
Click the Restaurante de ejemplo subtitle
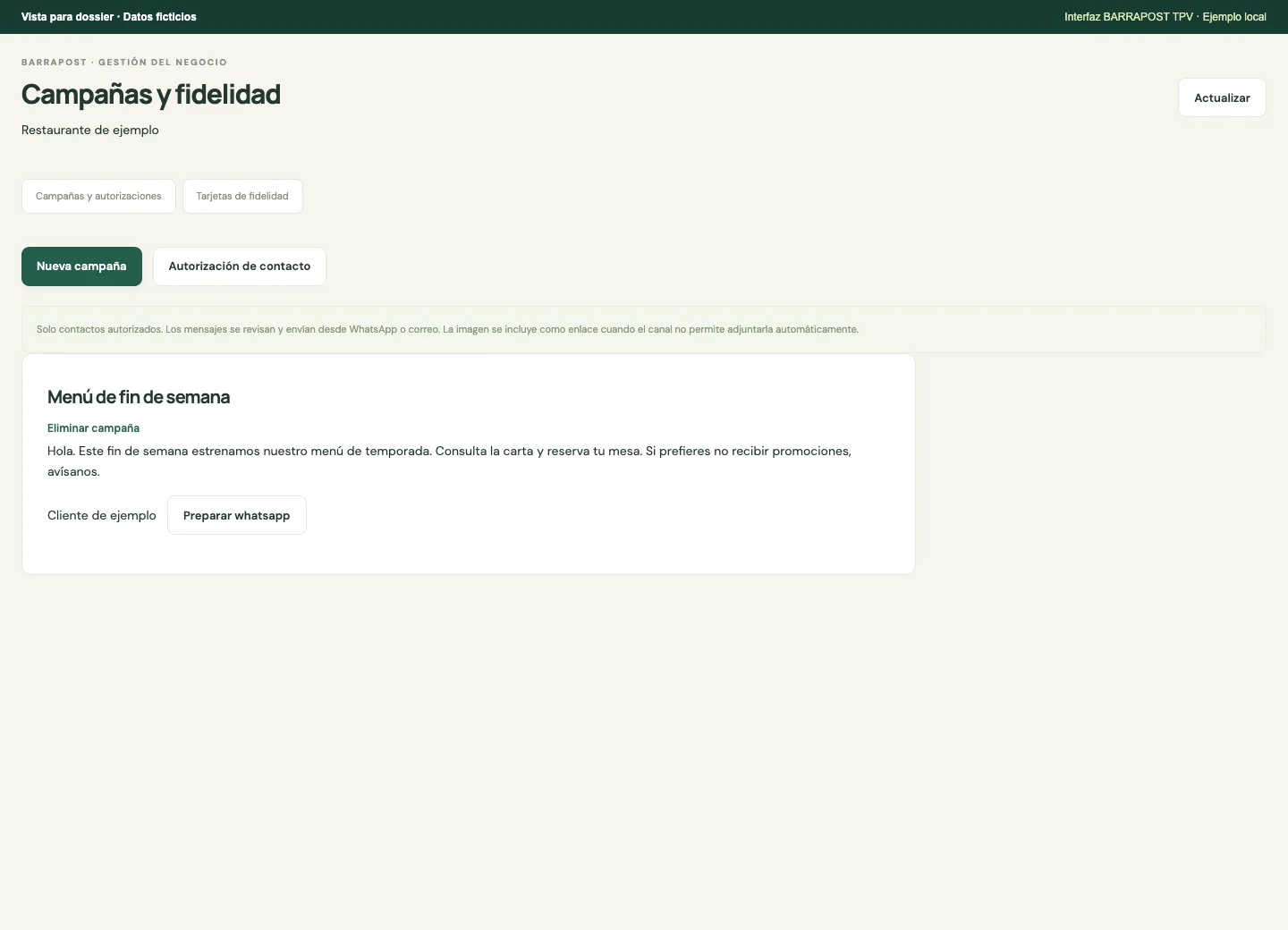coord(90,130)
